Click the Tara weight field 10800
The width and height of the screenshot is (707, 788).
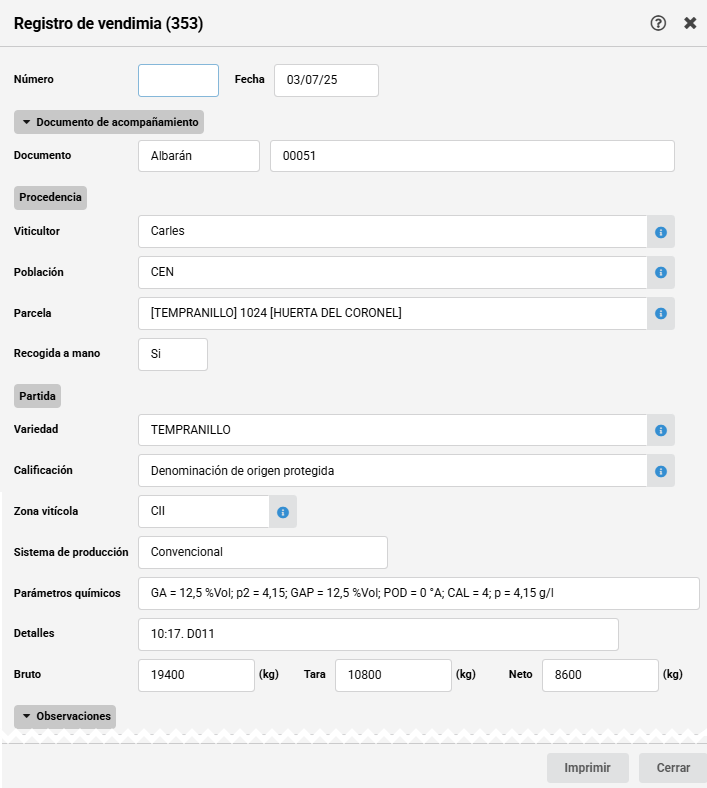tap(393, 675)
